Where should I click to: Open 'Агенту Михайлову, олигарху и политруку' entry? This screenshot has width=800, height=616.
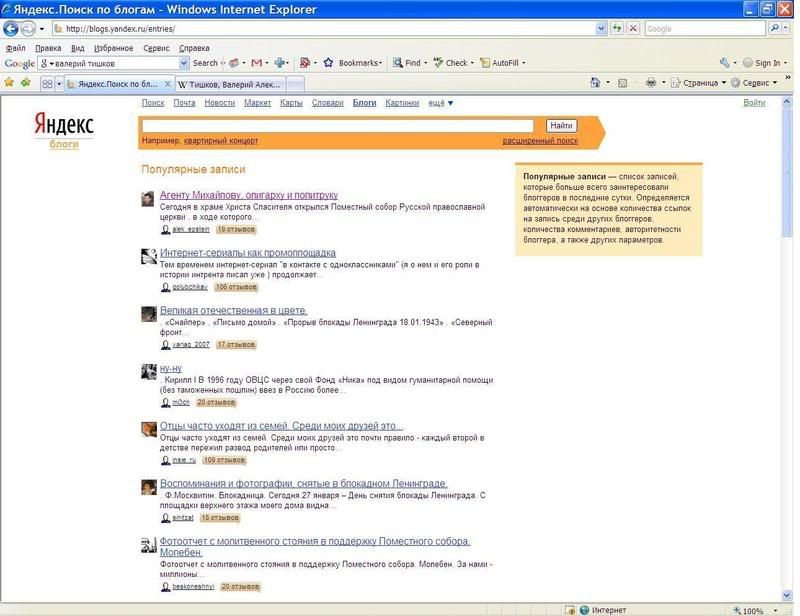click(248, 195)
